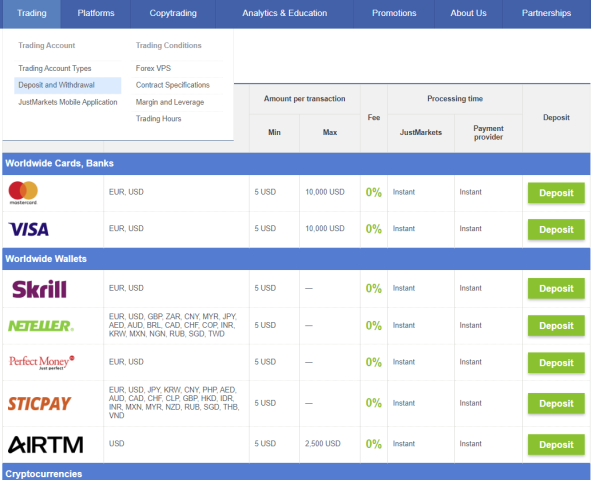Open Contract Specifications page
This screenshot has width=591, height=480.
pyautogui.click(x=173, y=85)
